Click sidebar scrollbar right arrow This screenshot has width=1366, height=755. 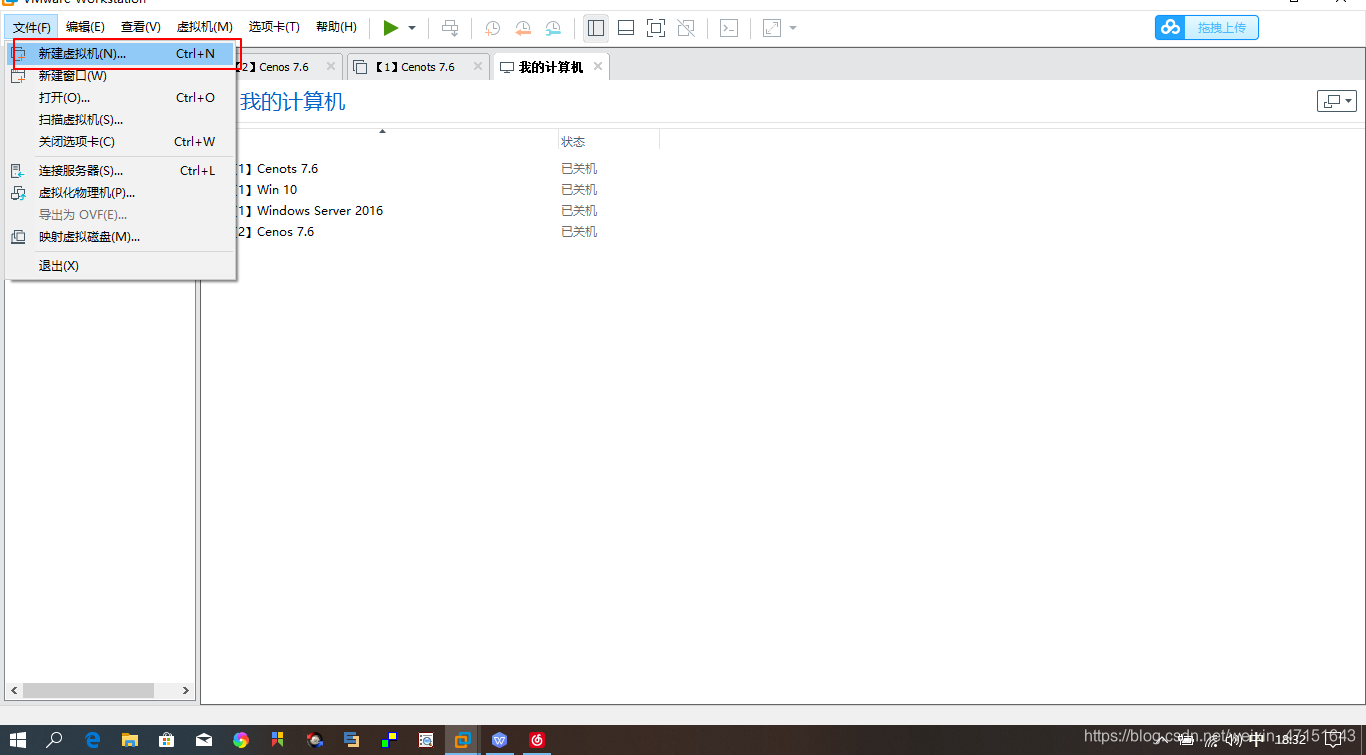point(186,690)
